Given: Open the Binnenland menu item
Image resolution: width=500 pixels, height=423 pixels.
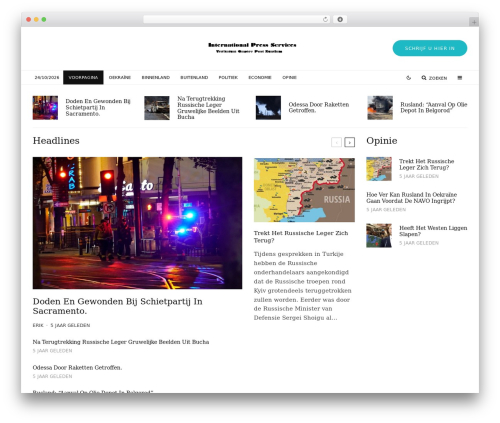Looking at the screenshot, I should [156, 77].
